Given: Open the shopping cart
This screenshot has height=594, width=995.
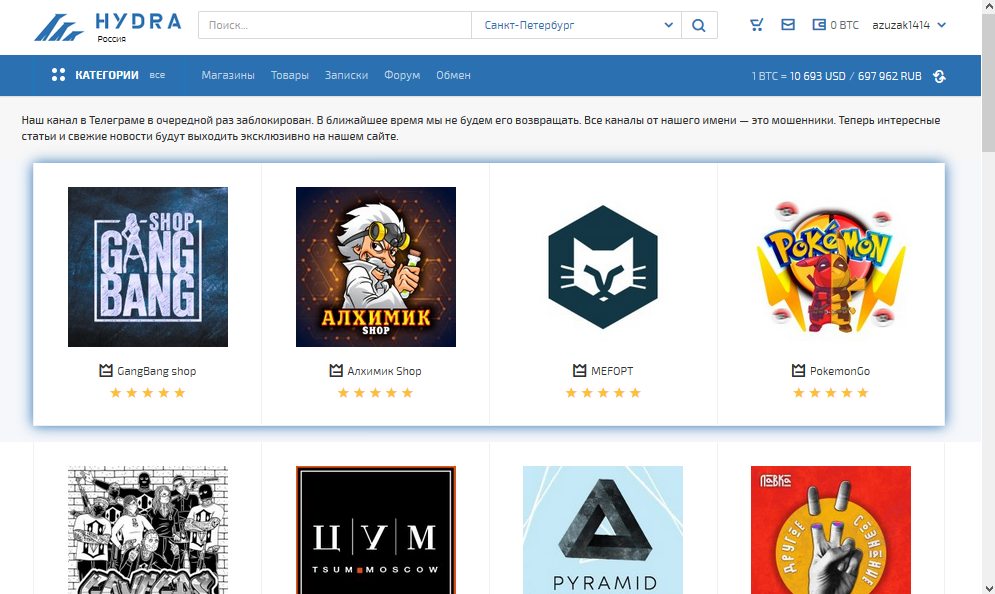Looking at the screenshot, I should tap(756, 25).
